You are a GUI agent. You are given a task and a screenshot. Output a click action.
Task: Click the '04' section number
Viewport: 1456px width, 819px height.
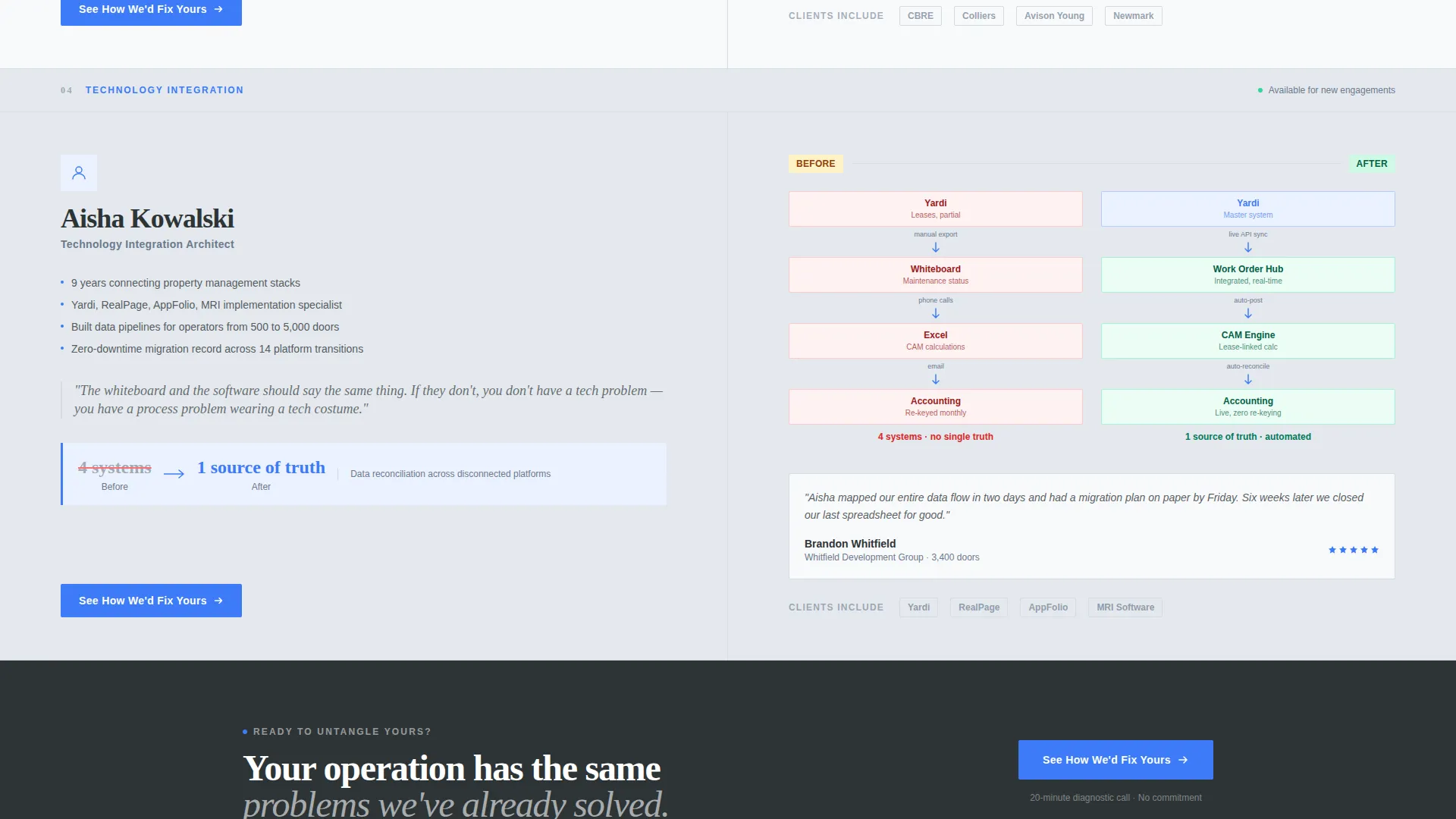coord(67,90)
